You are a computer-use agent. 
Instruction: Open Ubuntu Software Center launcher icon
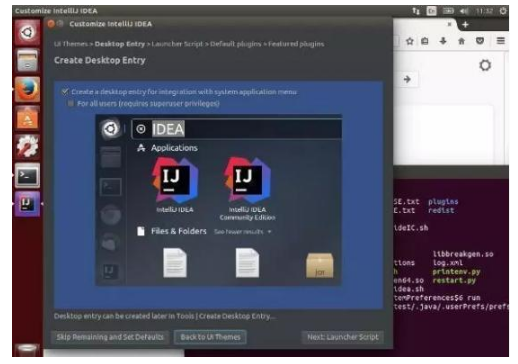pyautogui.click(x=27, y=118)
